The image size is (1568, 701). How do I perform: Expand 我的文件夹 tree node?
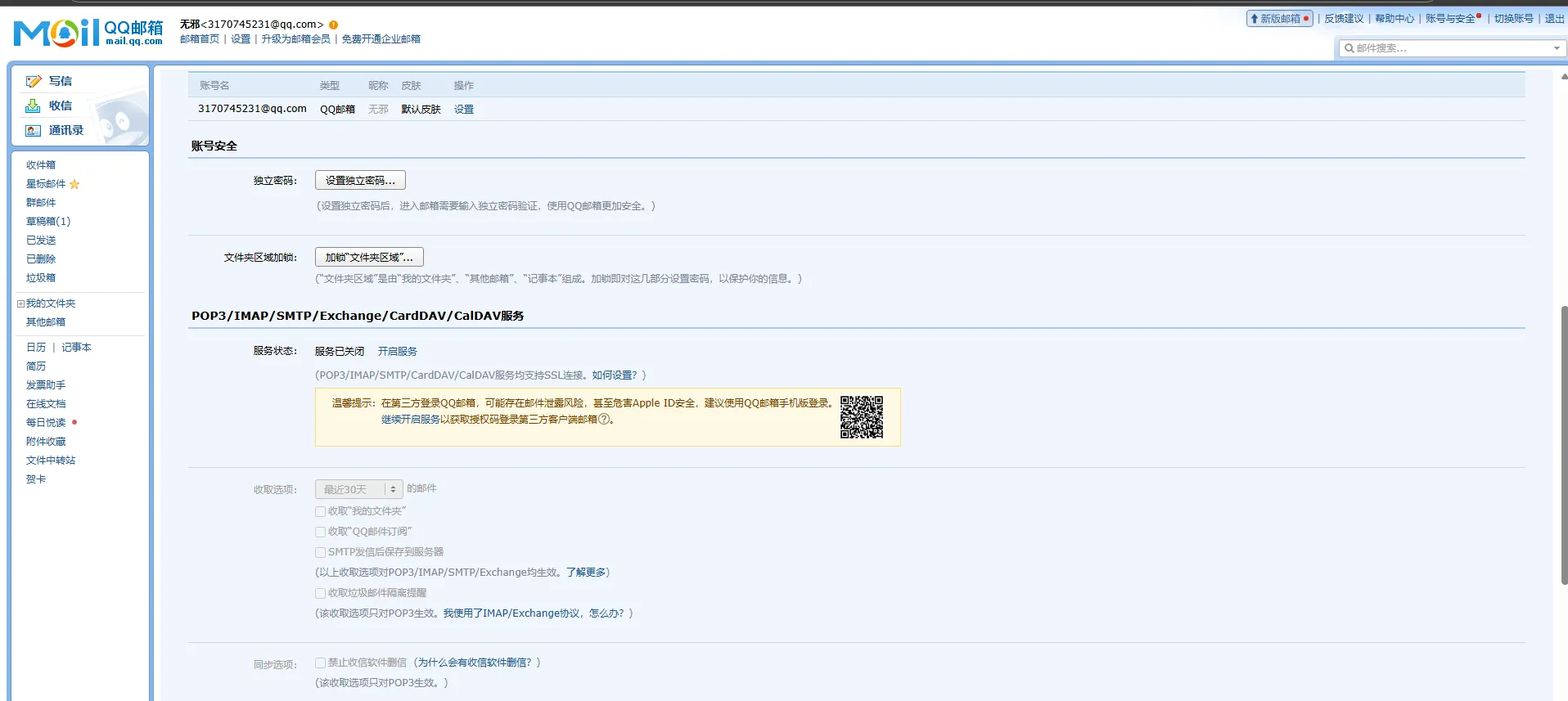pyautogui.click(x=20, y=303)
